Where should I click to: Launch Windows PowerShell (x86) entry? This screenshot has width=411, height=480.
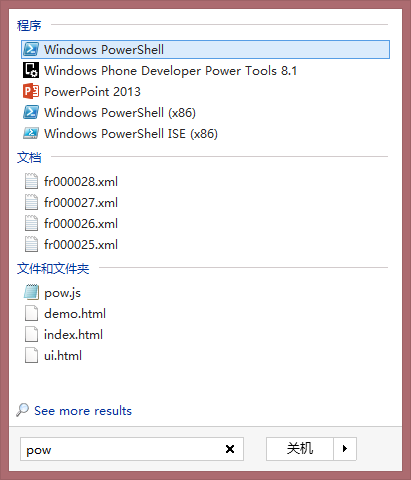coord(120,113)
